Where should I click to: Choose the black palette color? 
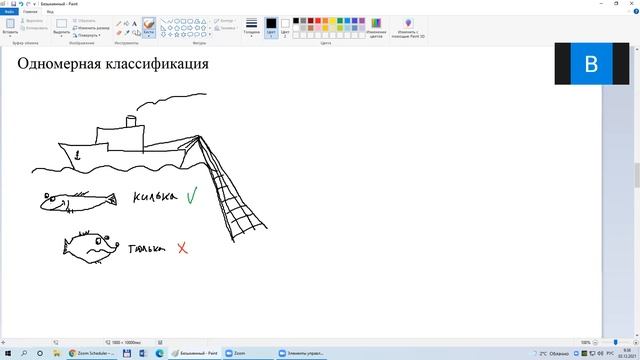[x=296, y=20]
